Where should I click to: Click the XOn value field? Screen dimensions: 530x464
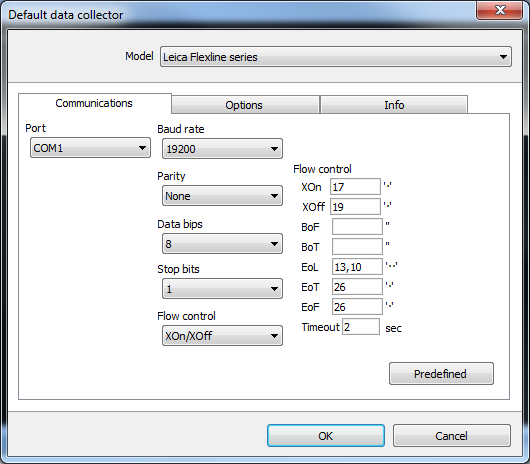click(x=355, y=187)
